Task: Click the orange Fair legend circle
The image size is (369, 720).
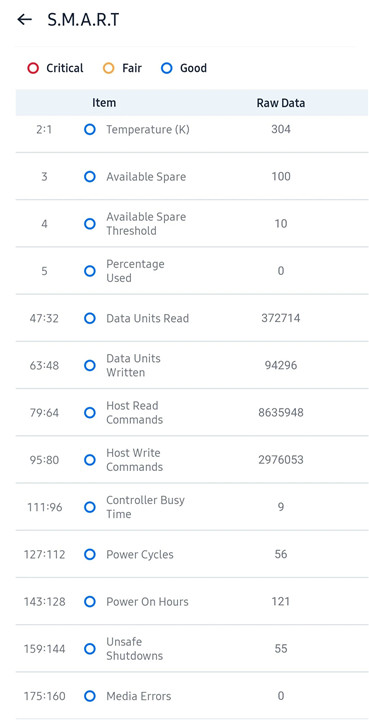Action: pyautogui.click(x=108, y=68)
